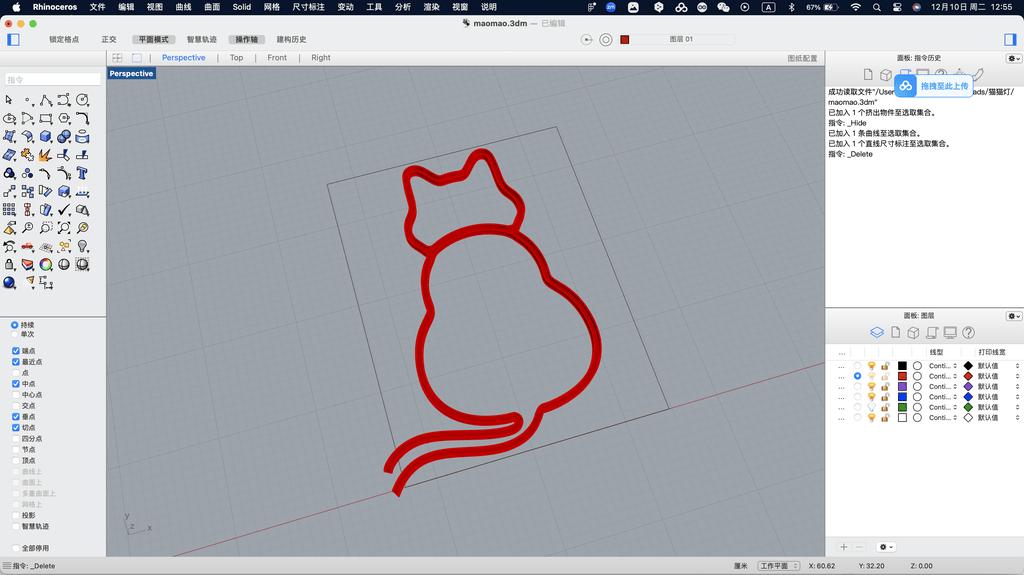
Task: Open the 尺寸标注 menu
Action: (308, 7)
